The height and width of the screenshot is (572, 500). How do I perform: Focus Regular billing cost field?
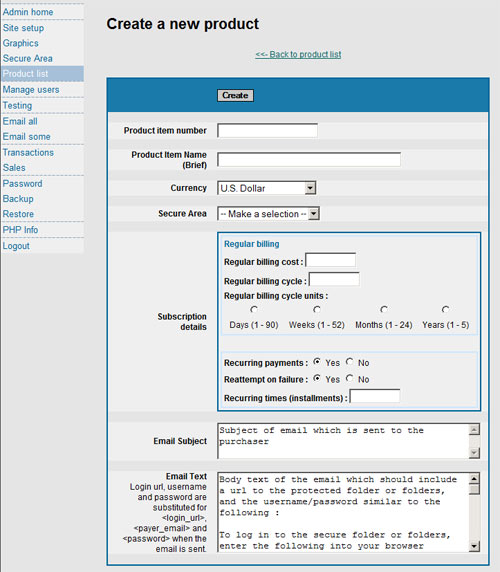(330, 260)
